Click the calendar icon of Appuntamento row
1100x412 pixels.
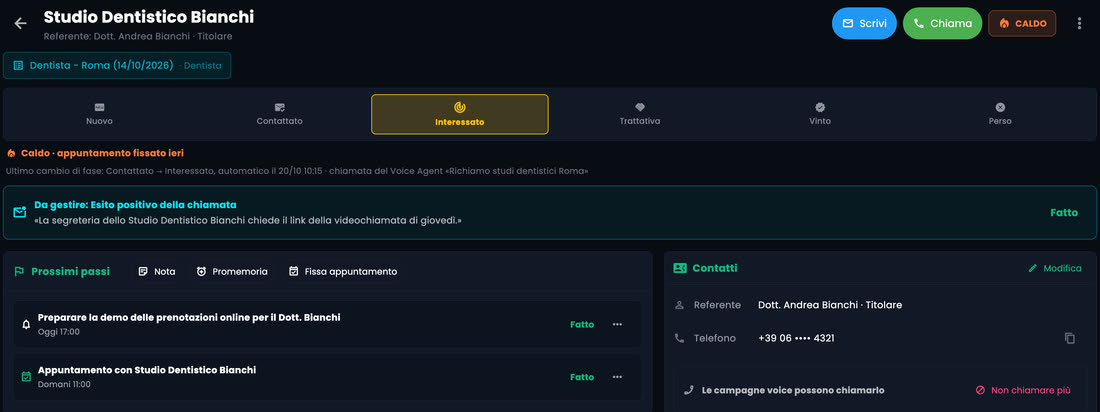point(27,377)
